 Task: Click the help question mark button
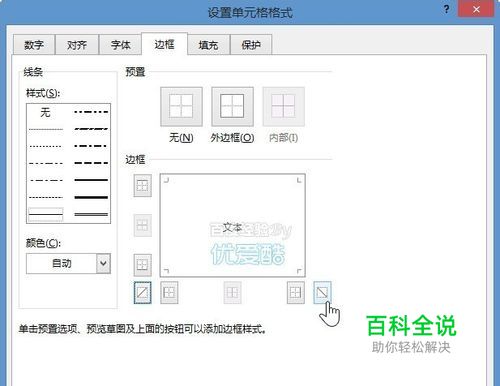[x=447, y=9]
